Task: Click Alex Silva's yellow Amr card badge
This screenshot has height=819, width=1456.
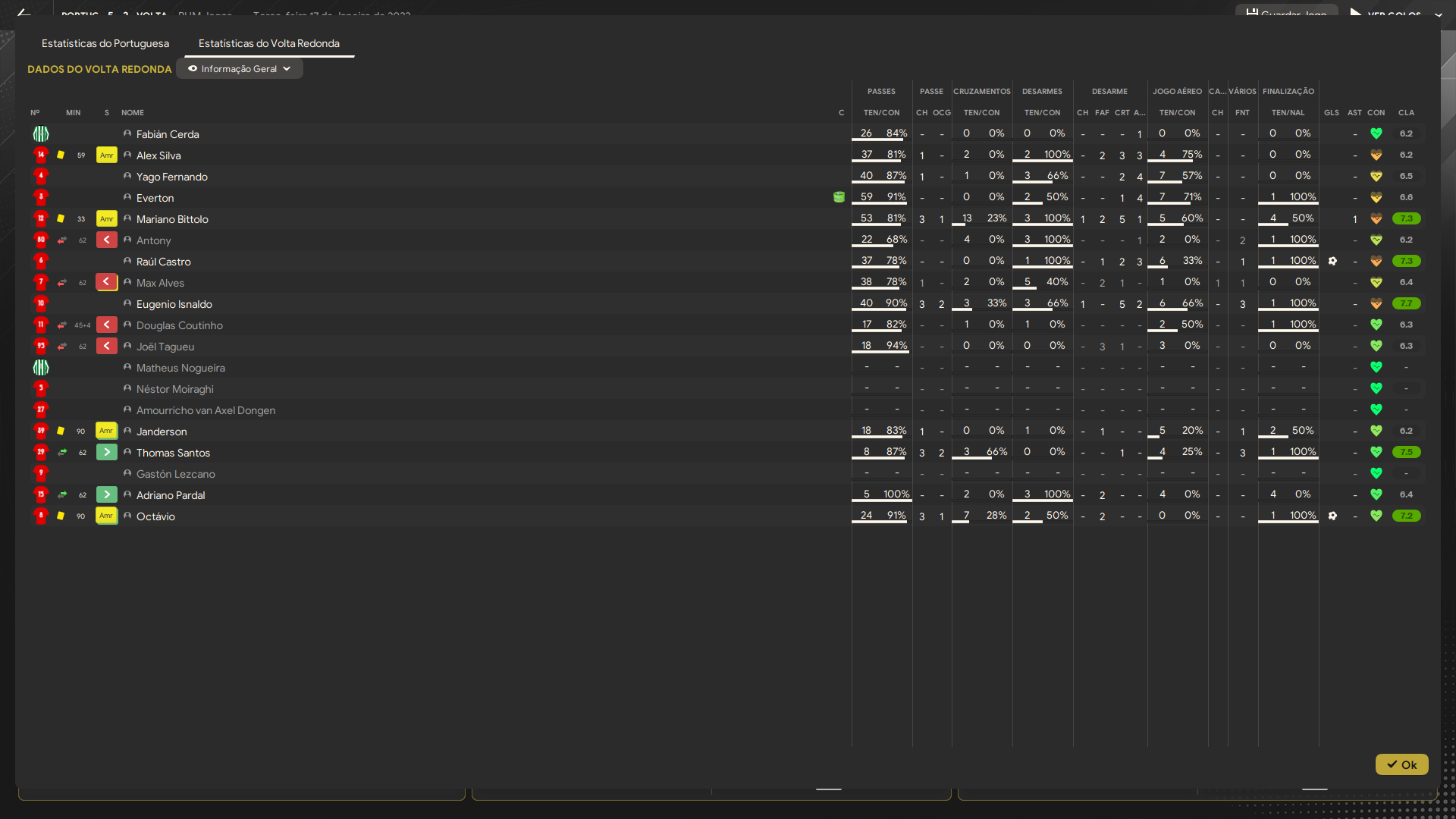Action: point(107,155)
